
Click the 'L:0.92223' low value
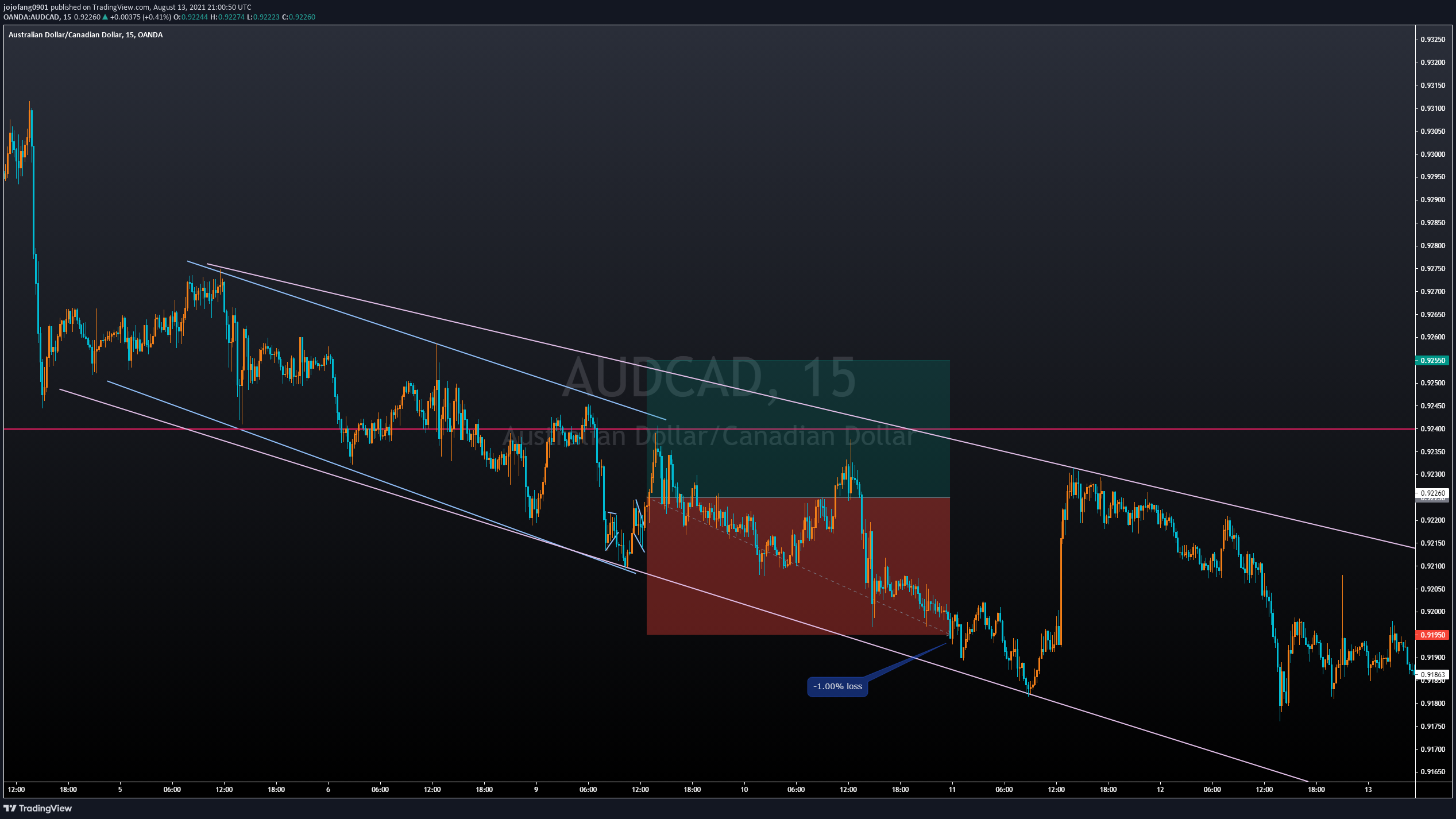click(263, 17)
